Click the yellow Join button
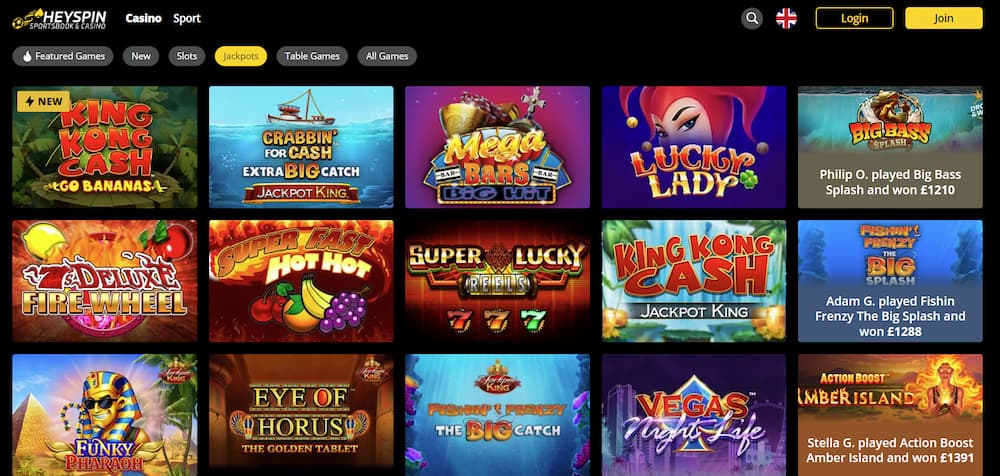The image size is (1000, 476). point(944,19)
